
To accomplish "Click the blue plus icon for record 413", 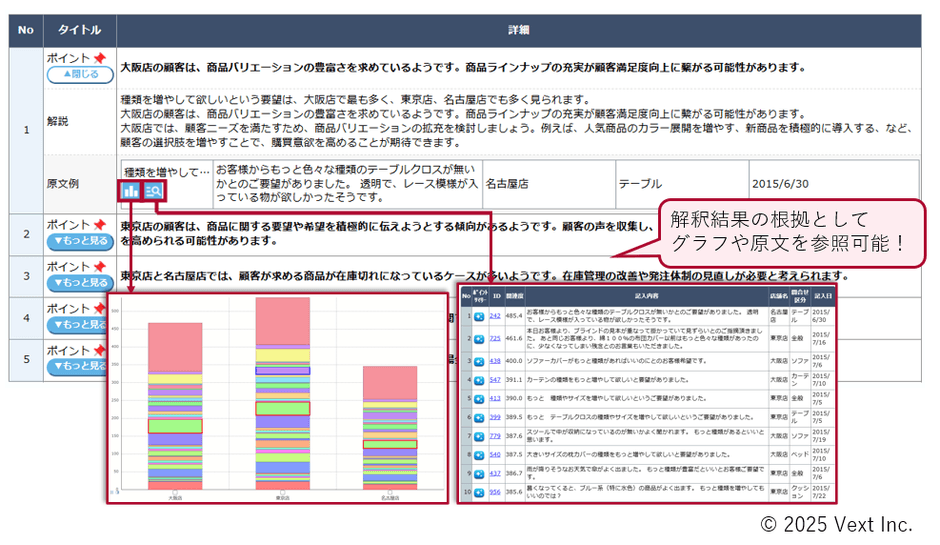I will coord(479,398).
